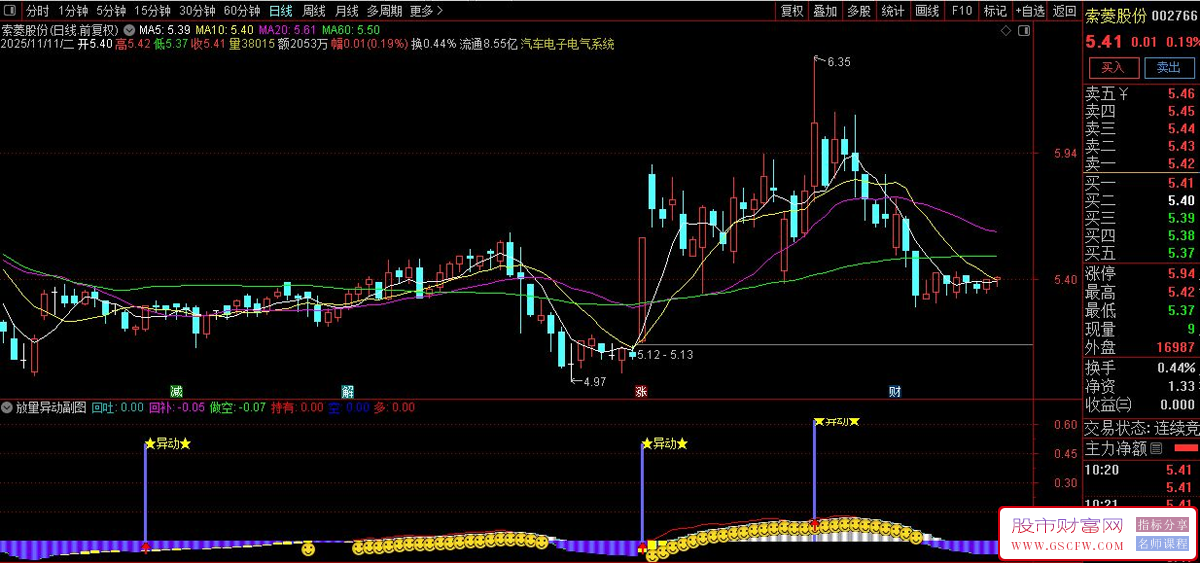Click the 5.12 - 5.13 gap label
Image resolution: width=1200 pixels, height=563 pixels.
(x=665, y=355)
